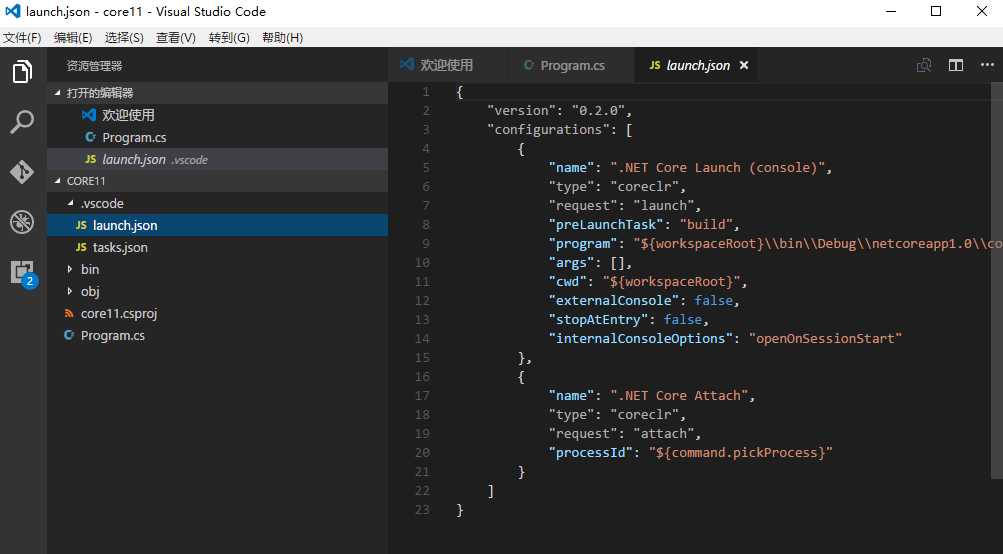Close the launch.json tab
The height and width of the screenshot is (554, 1003).
point(744,65)
